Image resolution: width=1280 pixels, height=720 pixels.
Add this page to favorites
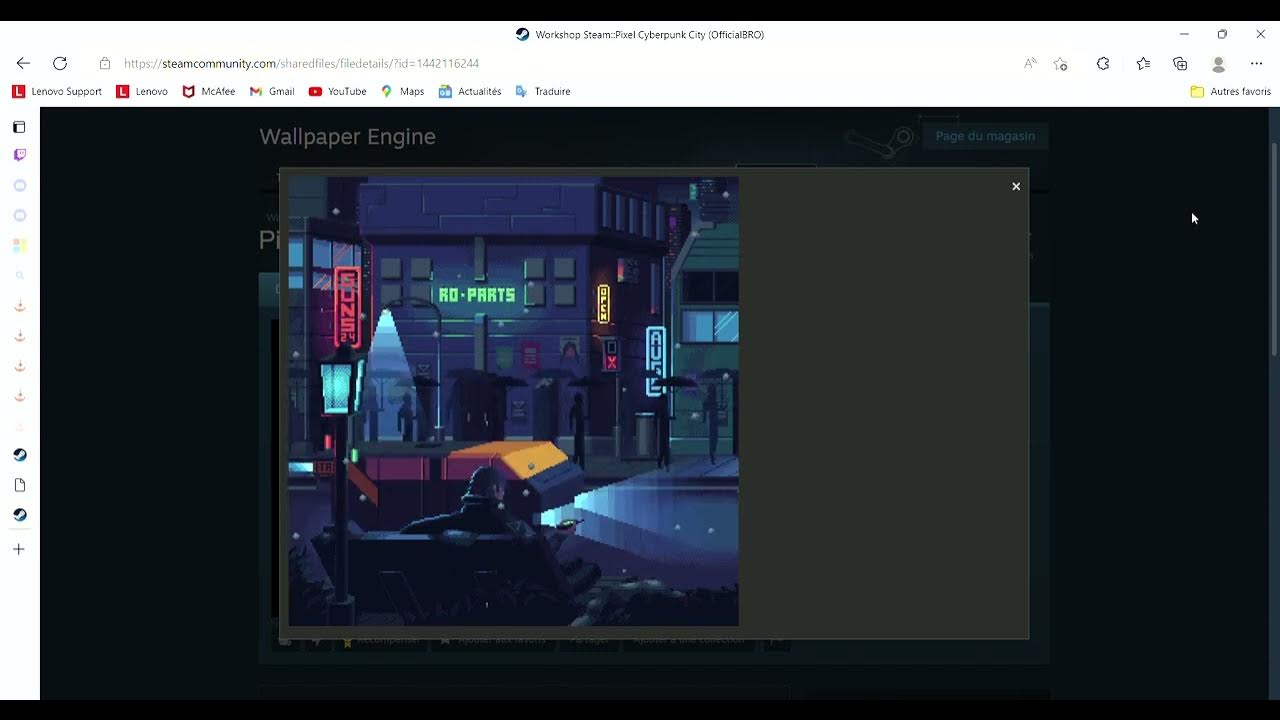point(1061,63)
